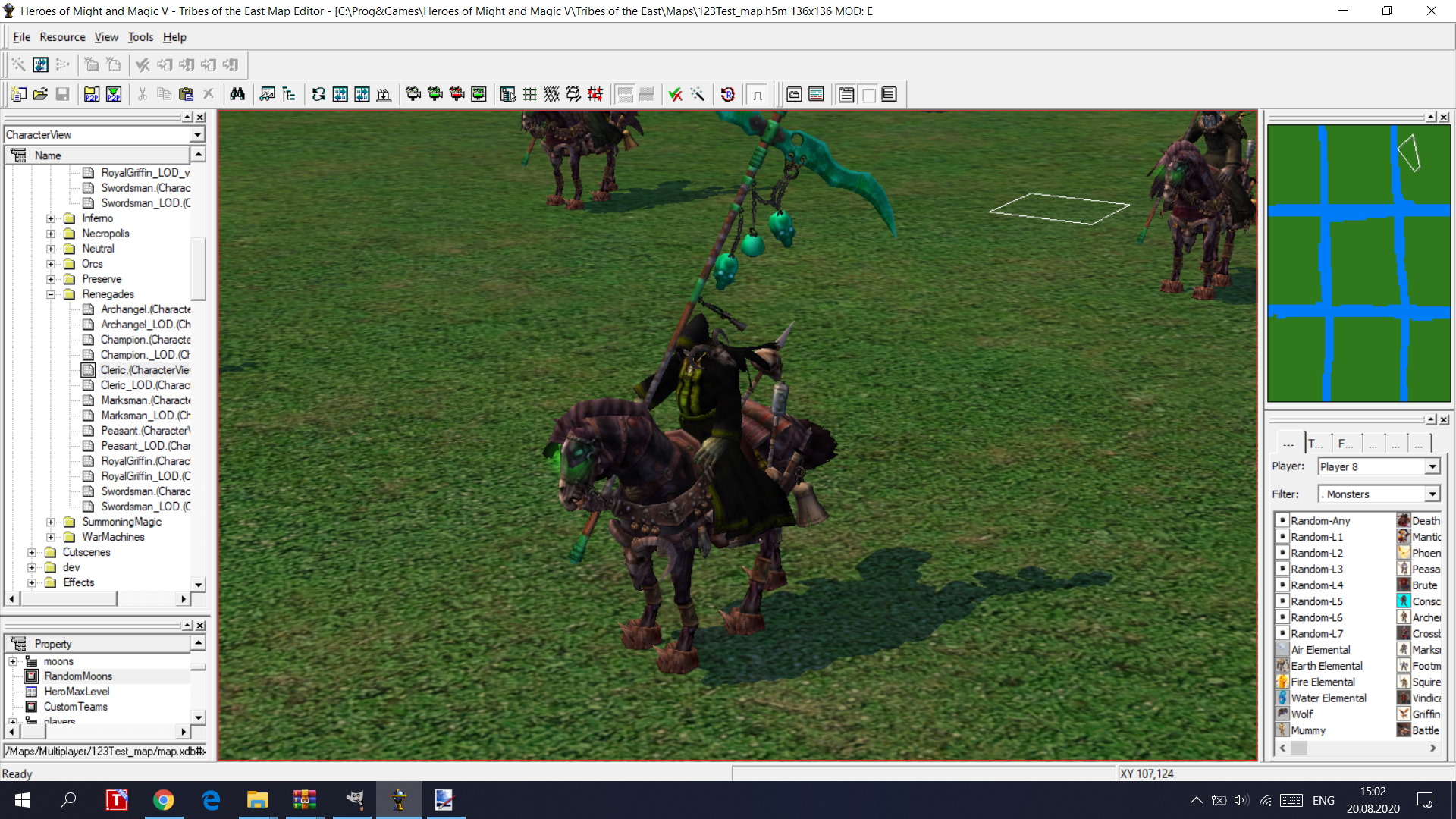Select the Mummy monster entry
Image resolution: width=1456 pixels, height=819 pixels.
(x=1308, y=731)
